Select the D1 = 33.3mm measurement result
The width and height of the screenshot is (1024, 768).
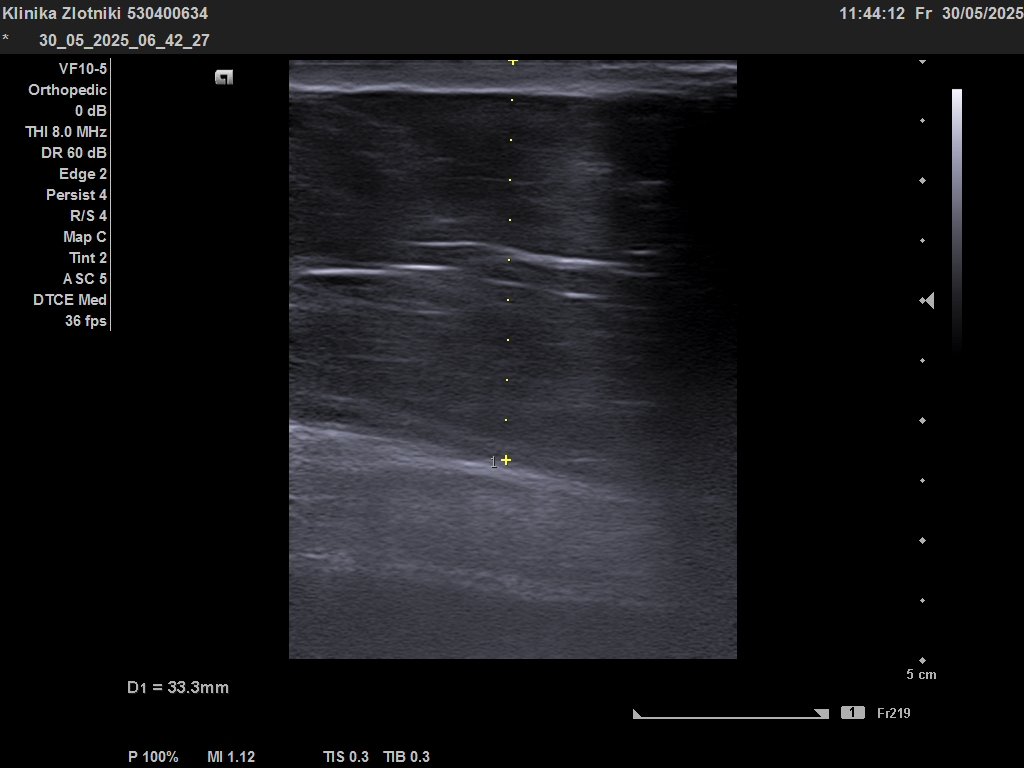point(178,688)
